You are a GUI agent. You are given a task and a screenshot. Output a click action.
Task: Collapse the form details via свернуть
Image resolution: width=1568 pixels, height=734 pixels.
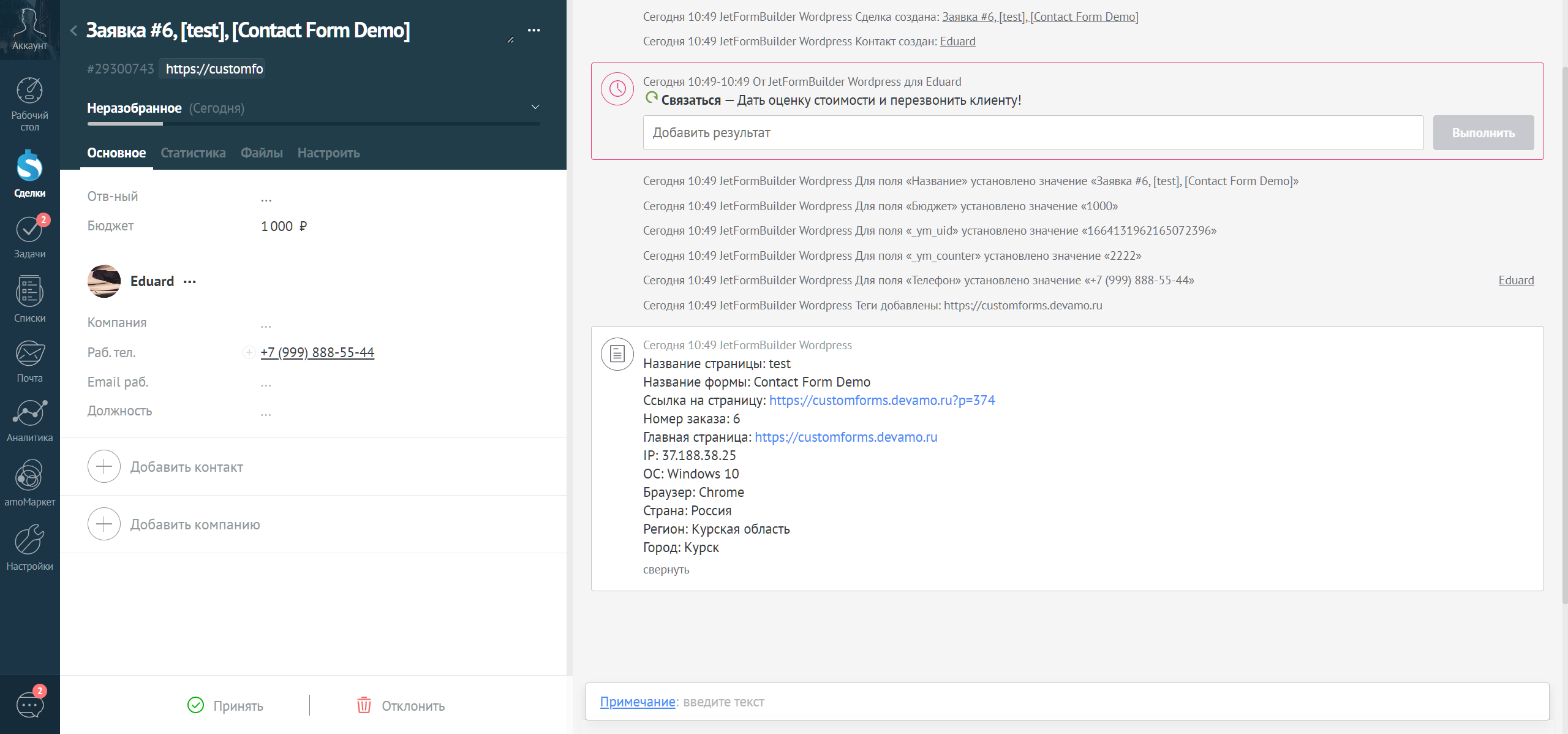pos(666,569)
